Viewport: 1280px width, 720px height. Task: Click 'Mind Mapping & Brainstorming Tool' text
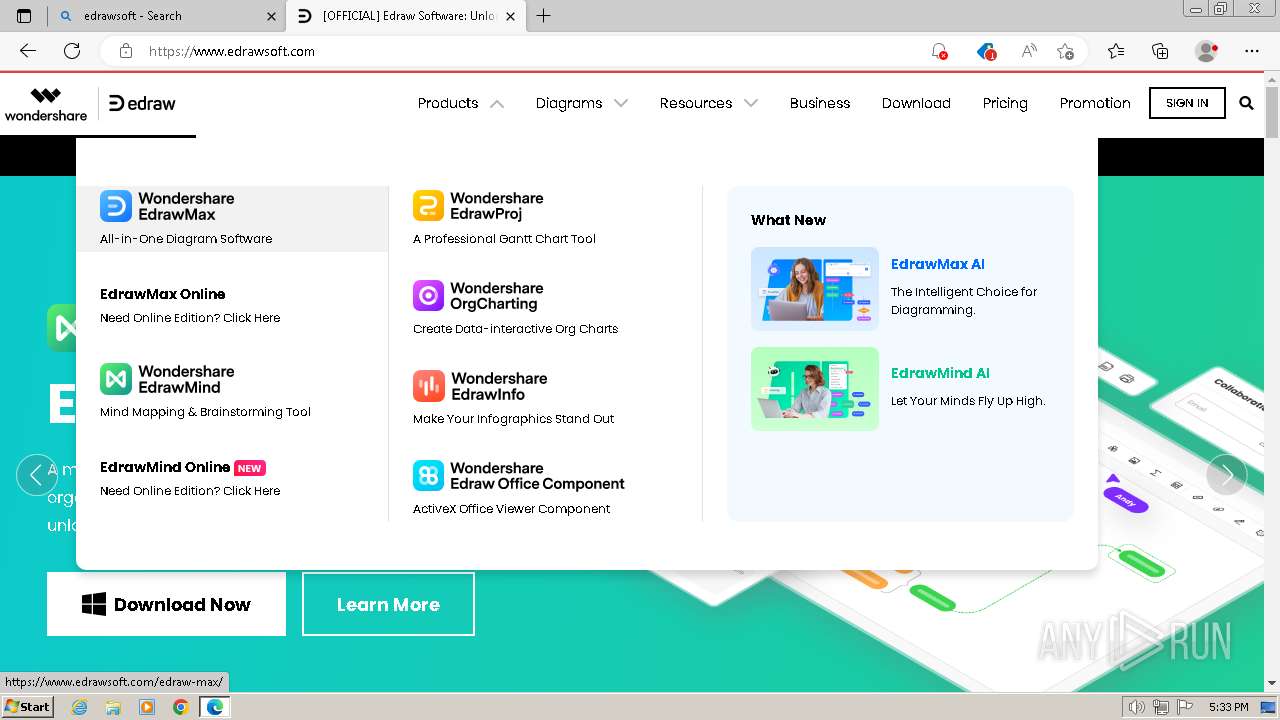205,412
